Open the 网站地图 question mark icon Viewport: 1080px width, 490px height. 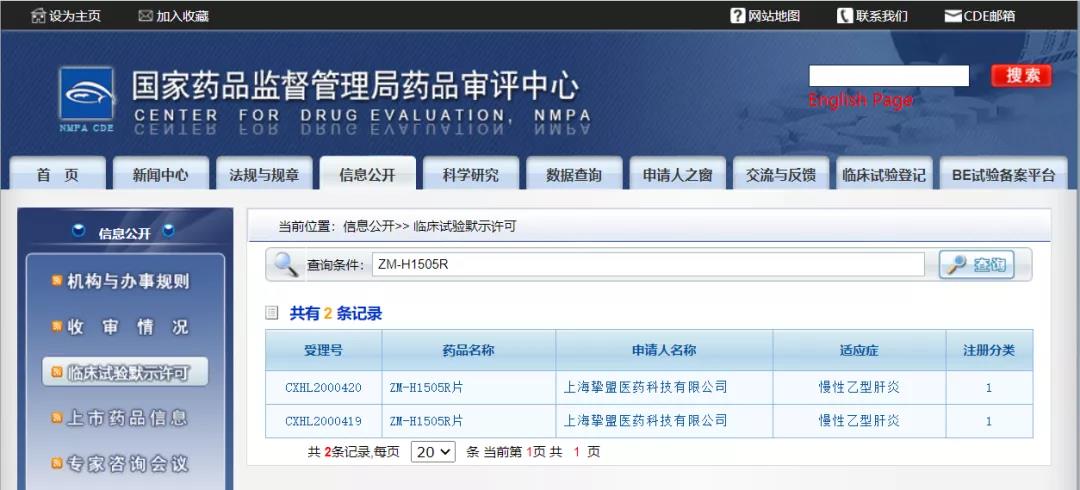coord(738,16)
